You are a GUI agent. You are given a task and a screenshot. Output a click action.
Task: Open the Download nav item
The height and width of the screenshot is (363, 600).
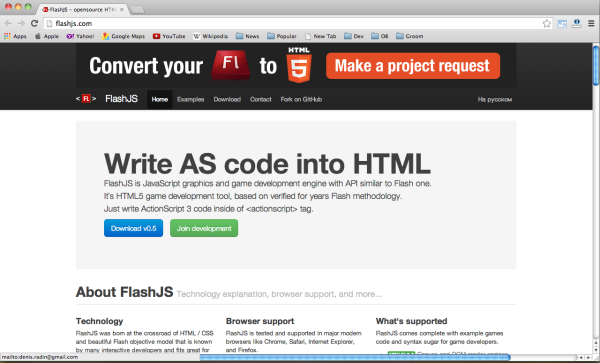click(x=227, y=99)
